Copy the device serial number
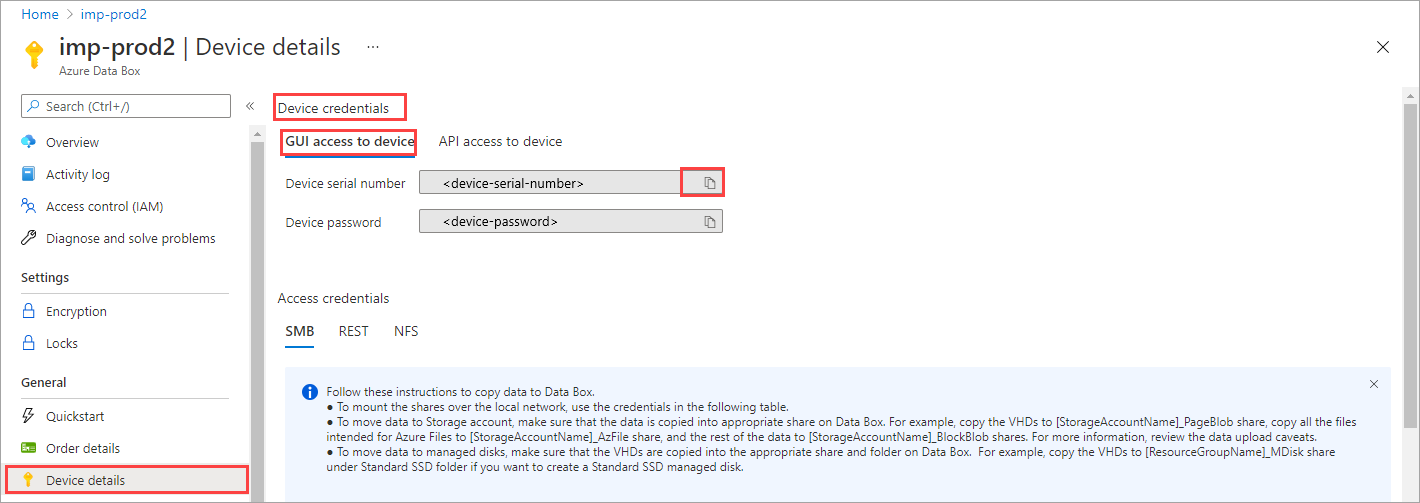This screenshot has height=503, width=1420. 709,183
